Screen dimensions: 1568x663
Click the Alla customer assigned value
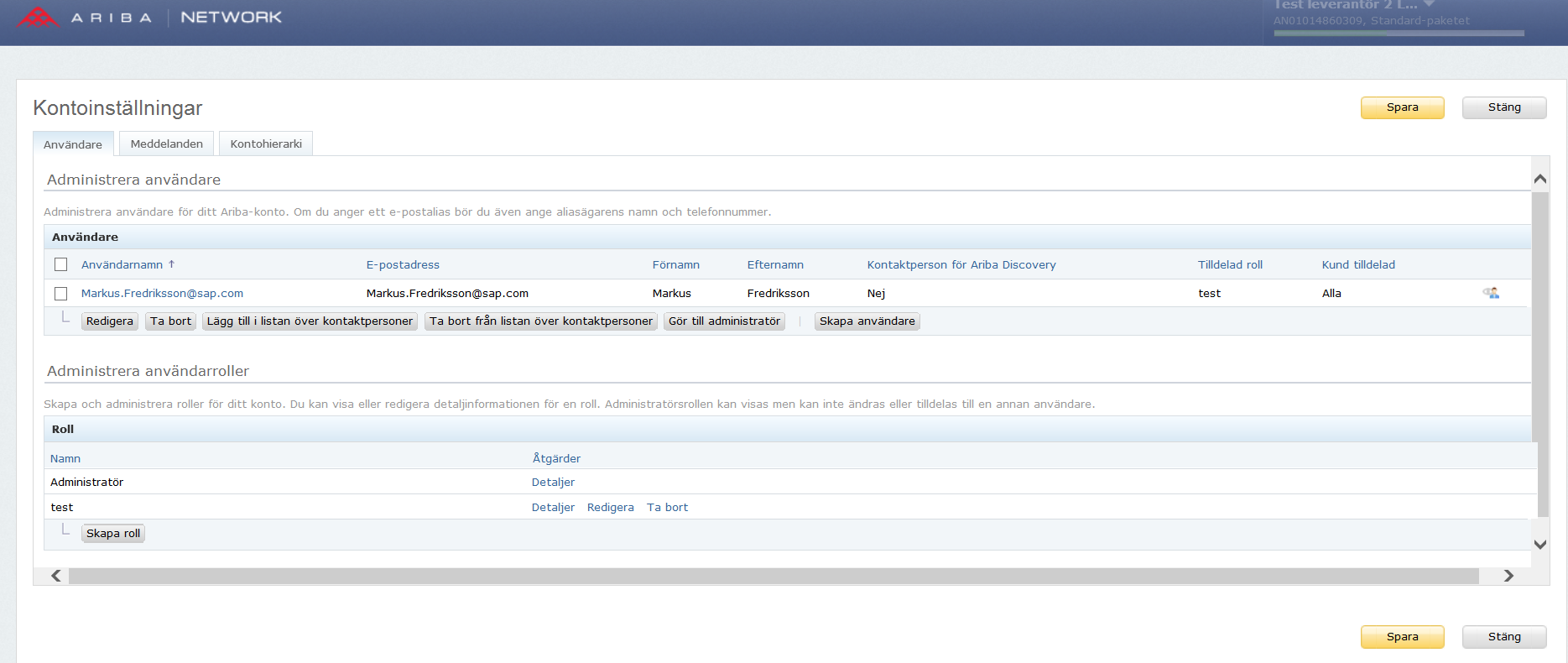[1331, 294]
